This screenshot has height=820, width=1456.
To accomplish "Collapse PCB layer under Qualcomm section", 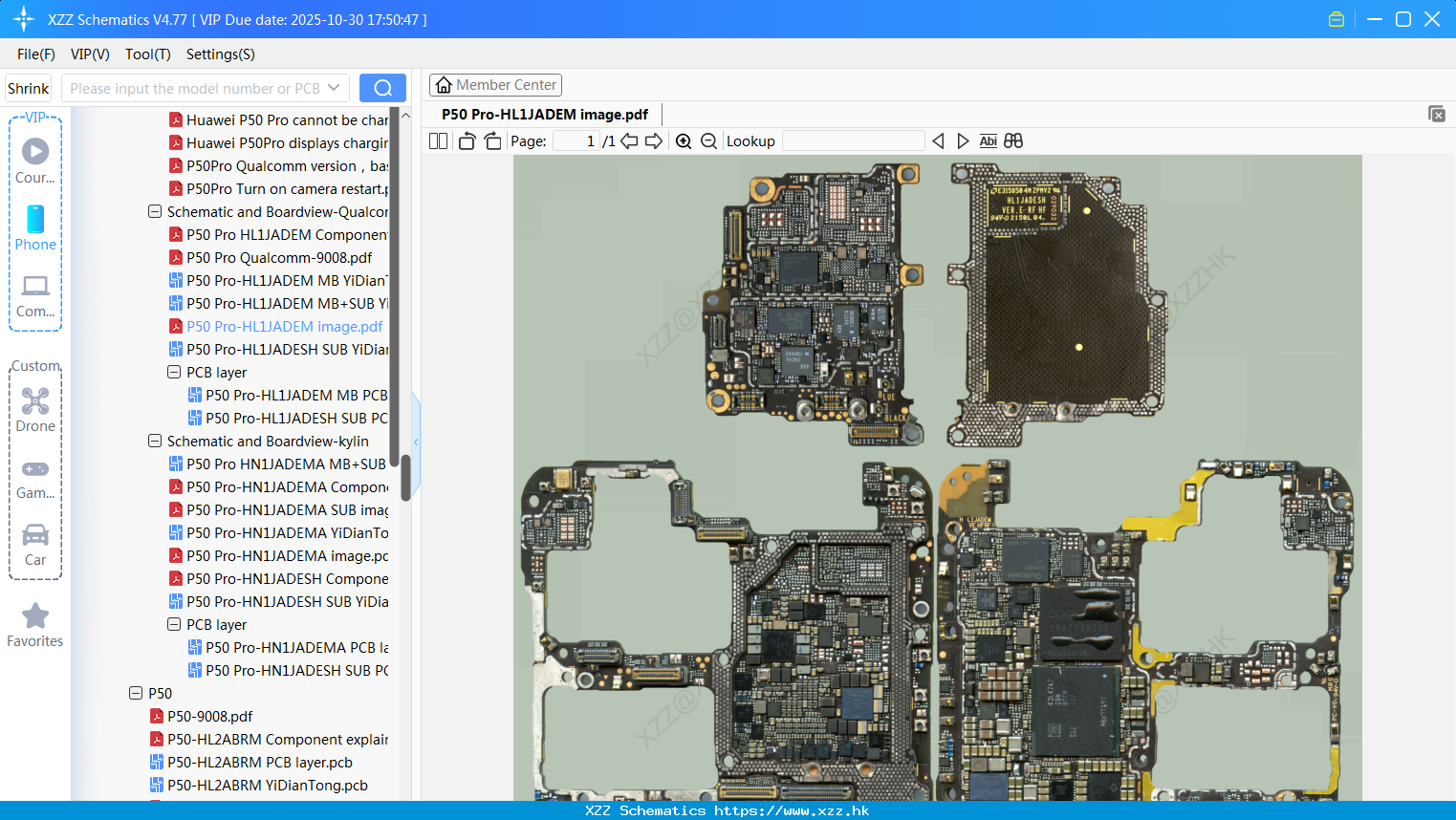I will point(174,372).
